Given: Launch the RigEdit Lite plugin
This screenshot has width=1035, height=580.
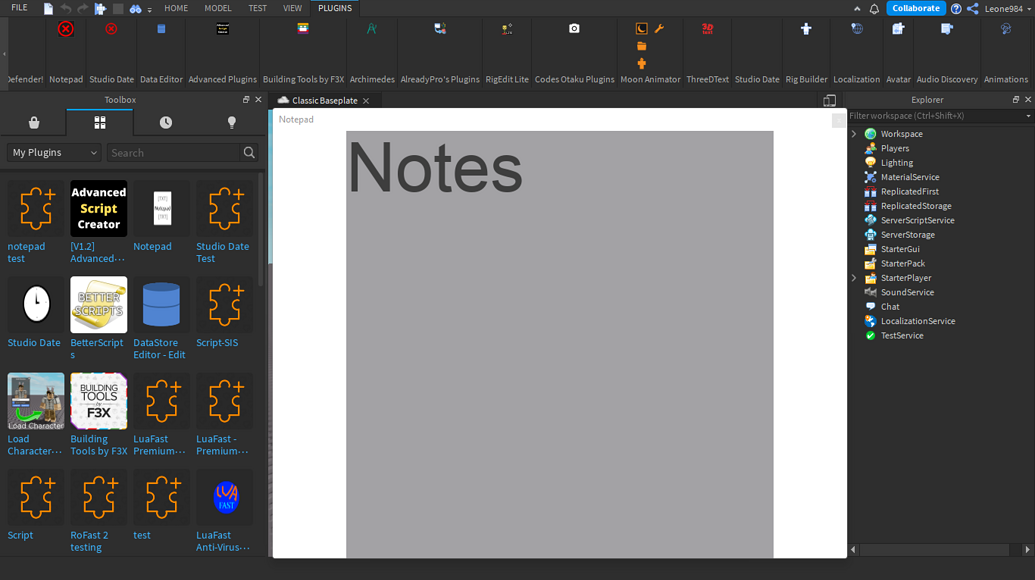Looking at the screenshot, I should pos(507,29).
